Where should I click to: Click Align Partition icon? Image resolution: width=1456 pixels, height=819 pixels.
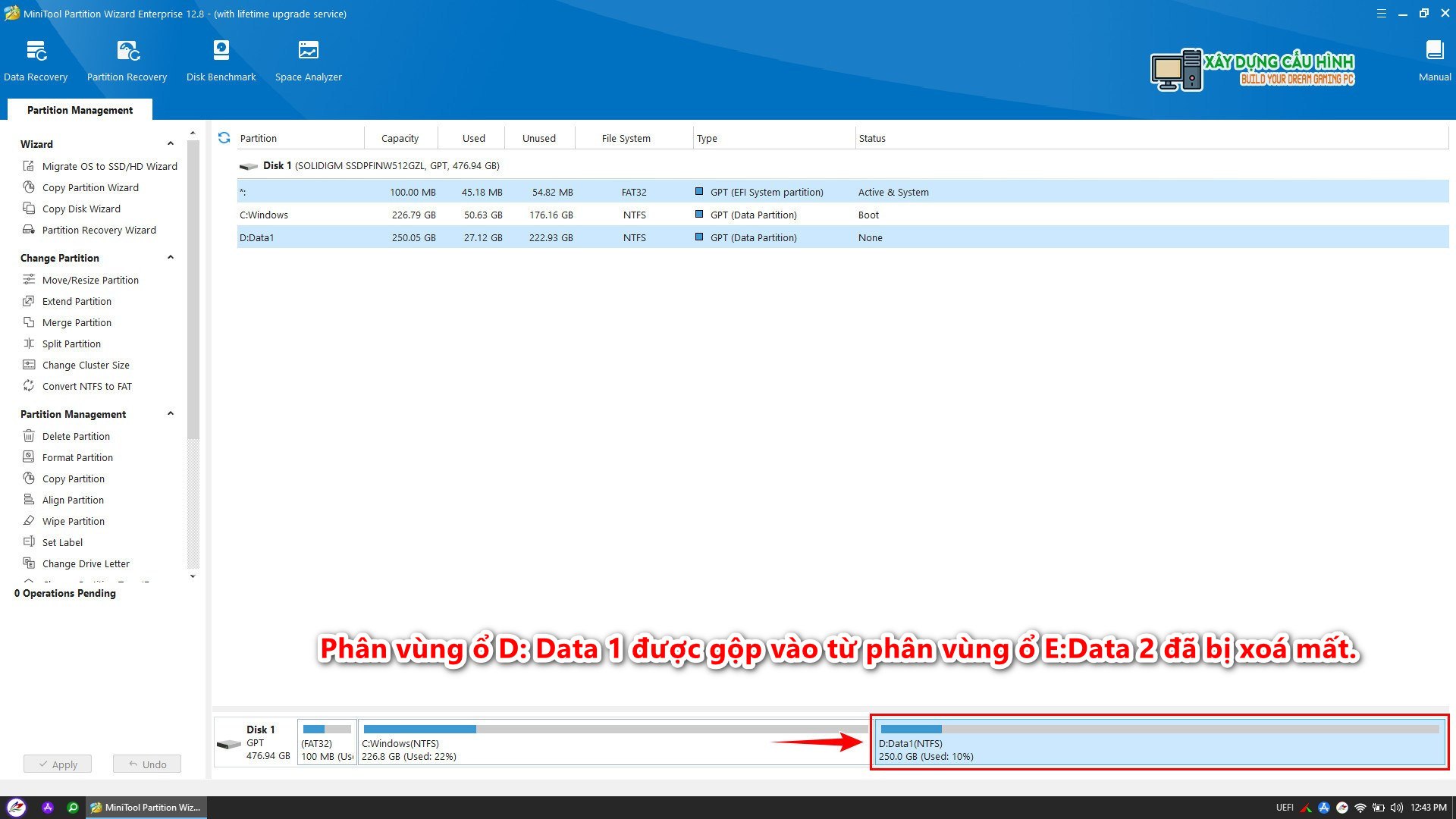pyautogui.click(x=29, y=500)
